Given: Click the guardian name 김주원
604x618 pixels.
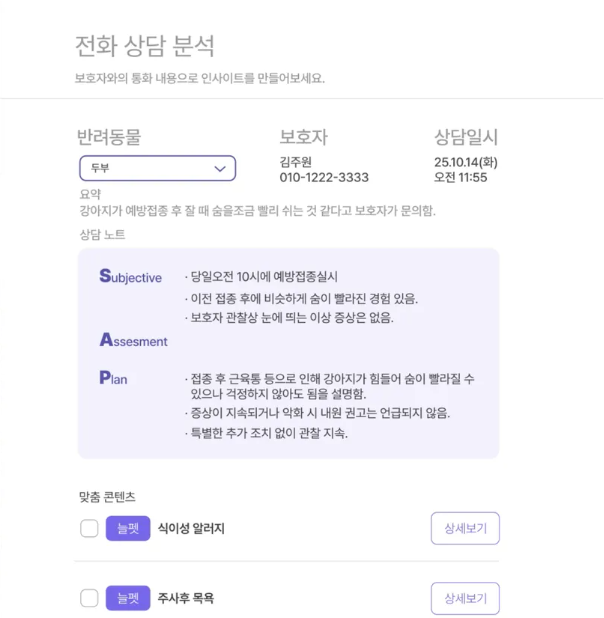Looking at the screenshot, I should 296,162.
